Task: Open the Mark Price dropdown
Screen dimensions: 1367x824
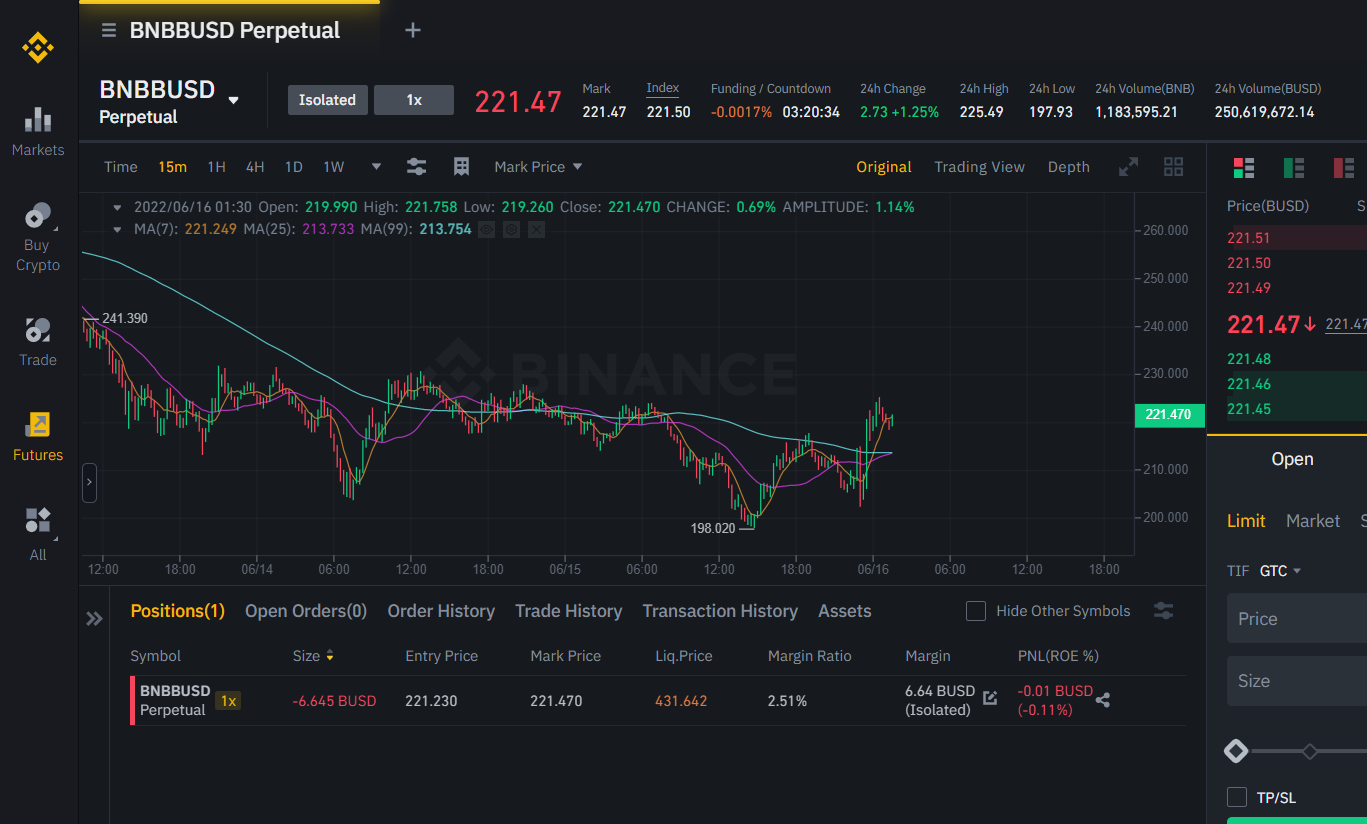Action: tap(538, 167)
